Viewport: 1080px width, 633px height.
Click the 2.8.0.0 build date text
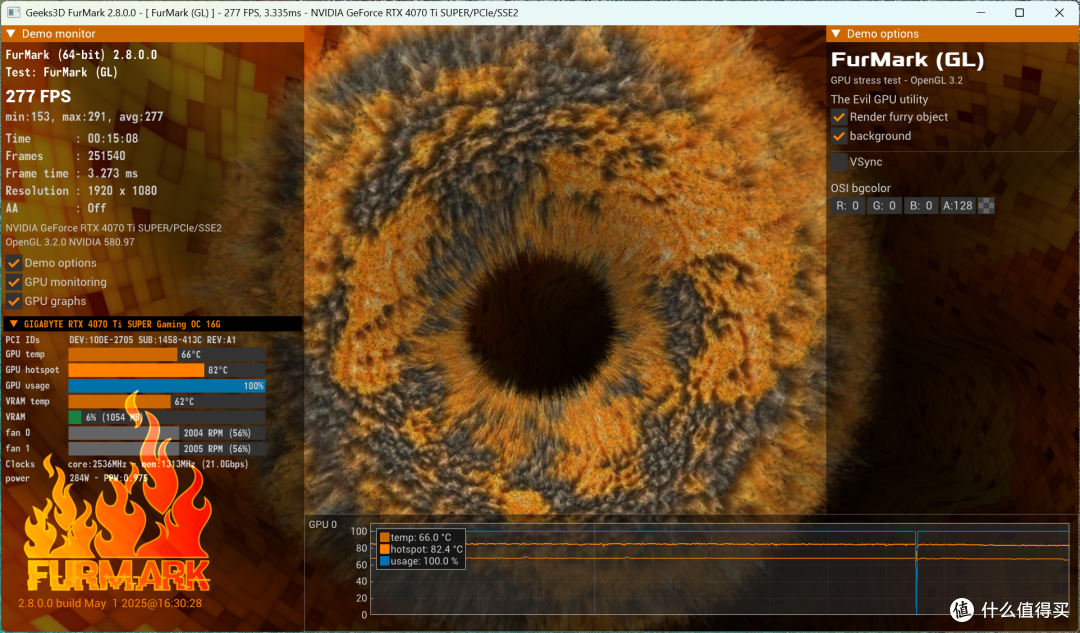(110, 603)
